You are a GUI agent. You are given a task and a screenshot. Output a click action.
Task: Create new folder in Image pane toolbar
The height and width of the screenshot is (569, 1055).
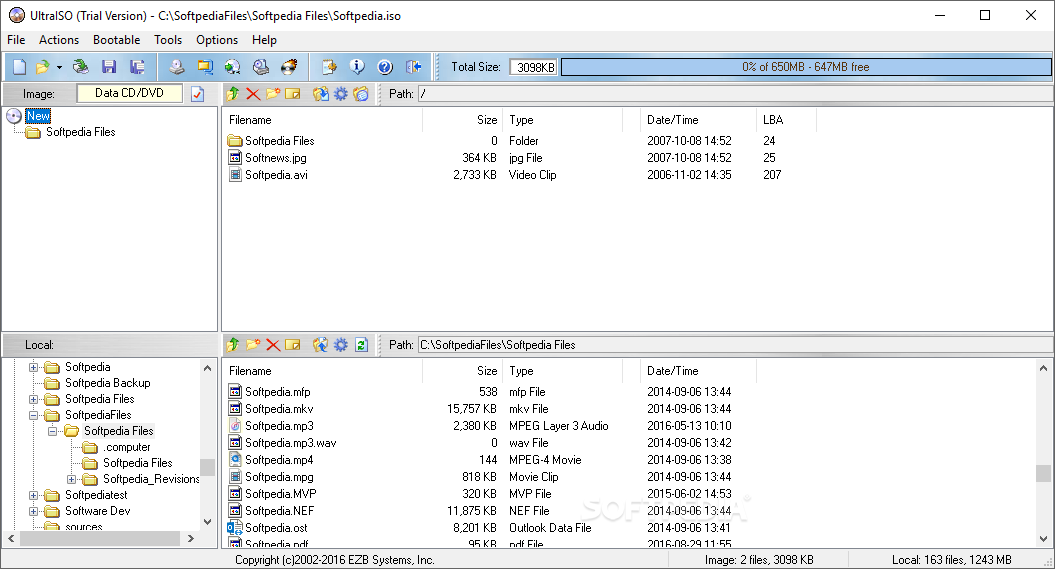tap(272, 93)
